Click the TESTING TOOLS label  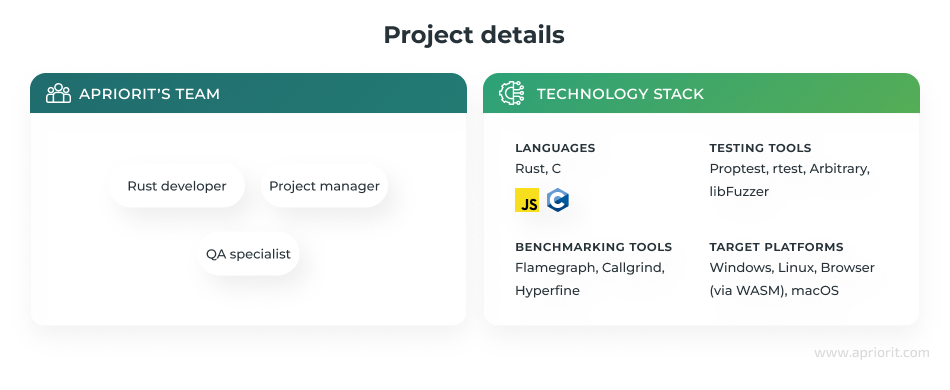(x=760, y=148)
